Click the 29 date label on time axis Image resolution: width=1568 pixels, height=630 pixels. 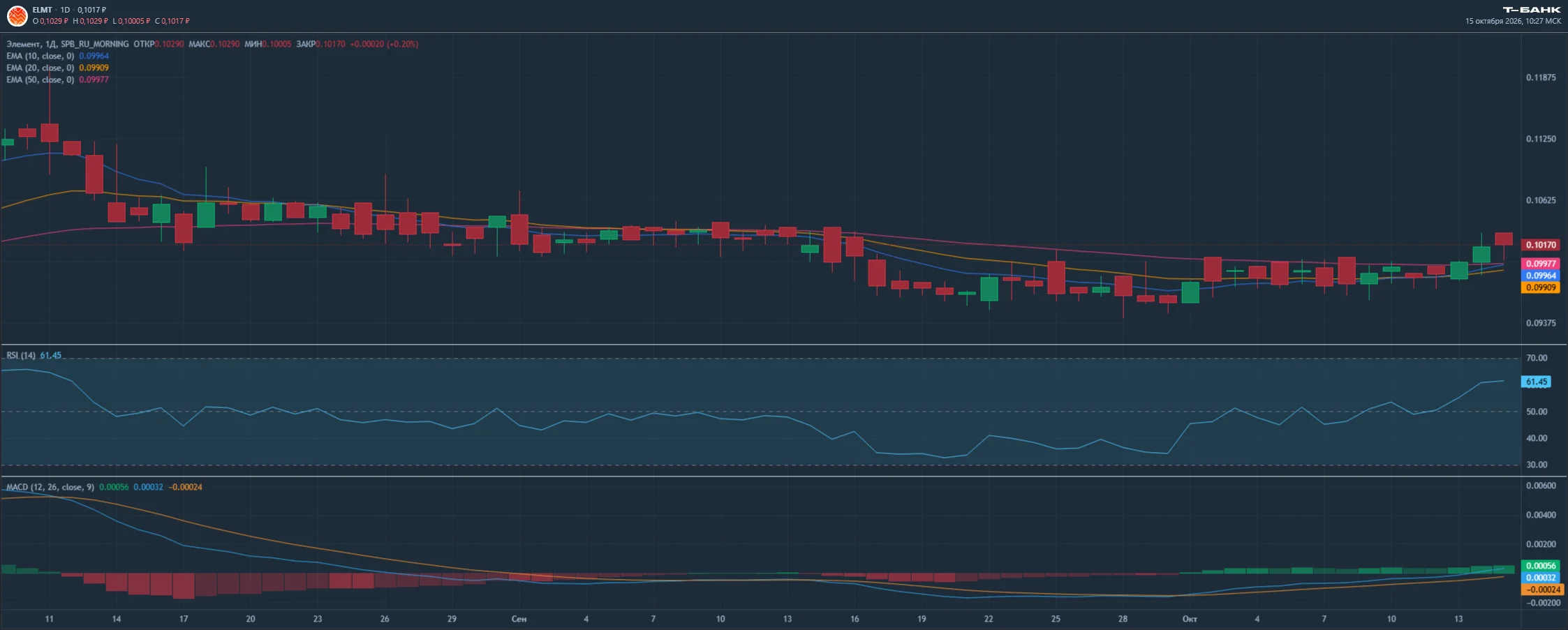coord(452,619)
